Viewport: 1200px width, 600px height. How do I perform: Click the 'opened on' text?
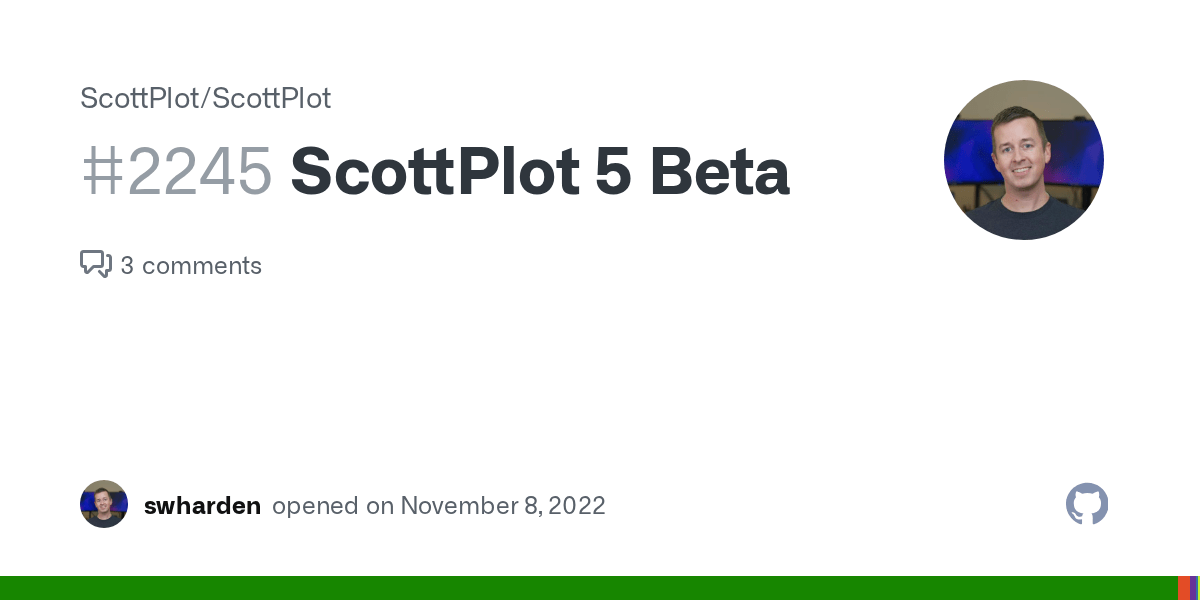333,506
